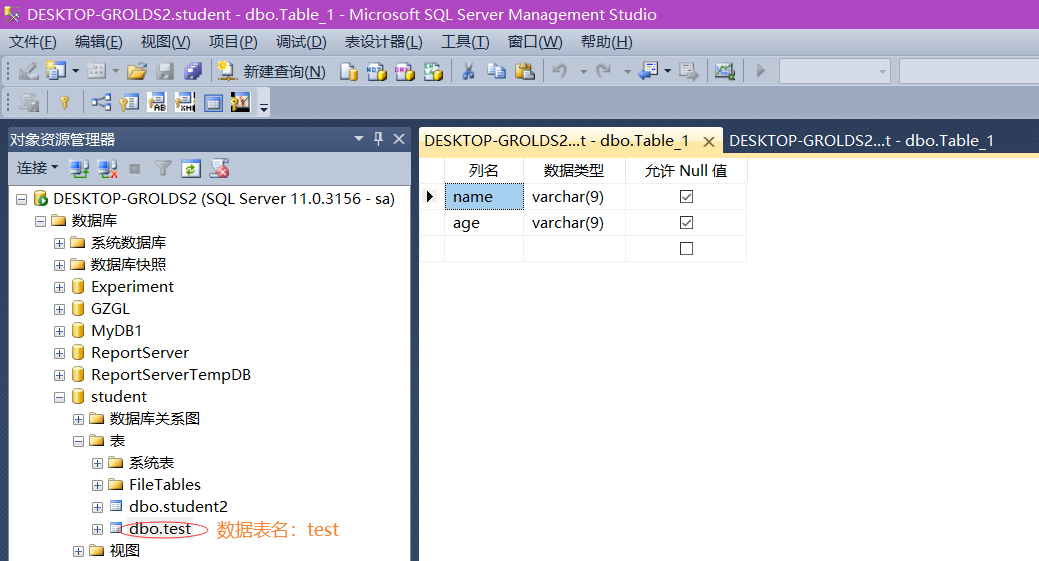Select the FileTables folder in tree
Viewport: 1039px width, 561px height.
pos(164,484)
